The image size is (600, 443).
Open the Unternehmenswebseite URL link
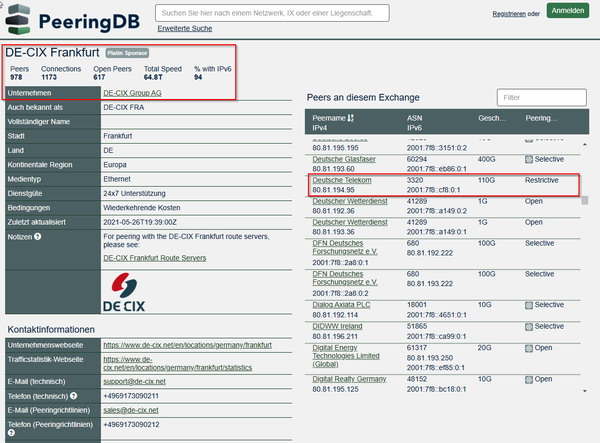click(188, 345)
